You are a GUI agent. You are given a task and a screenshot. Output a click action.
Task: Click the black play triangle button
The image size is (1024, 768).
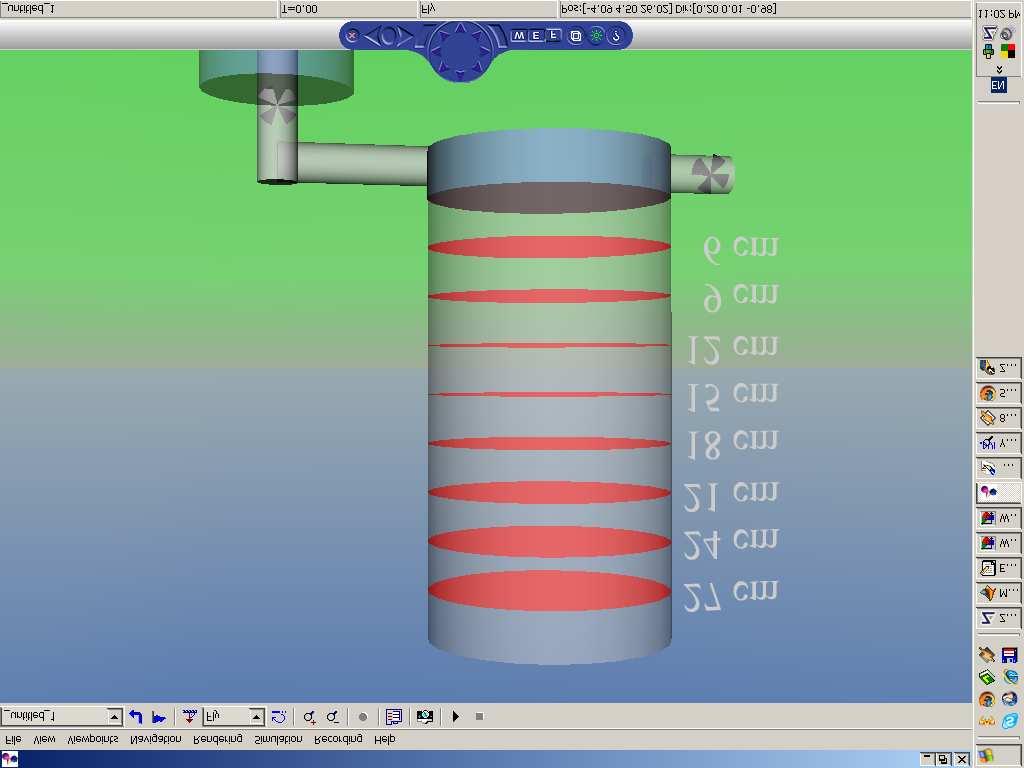456,716
